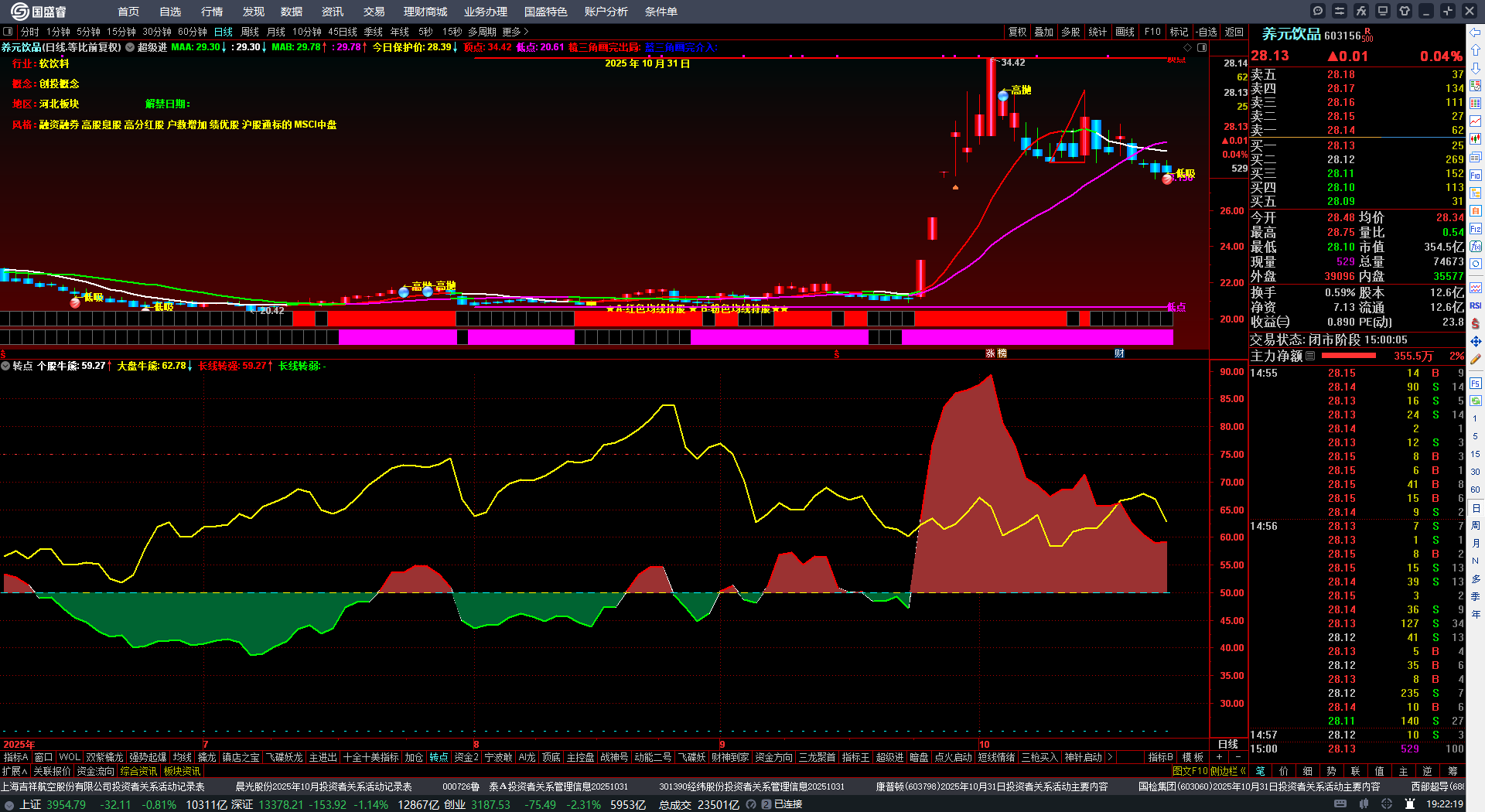The width and height of the screenshot is (1485, 812).
Task: Click the 国盛睿 logo icon
Action: click(19, 11)
